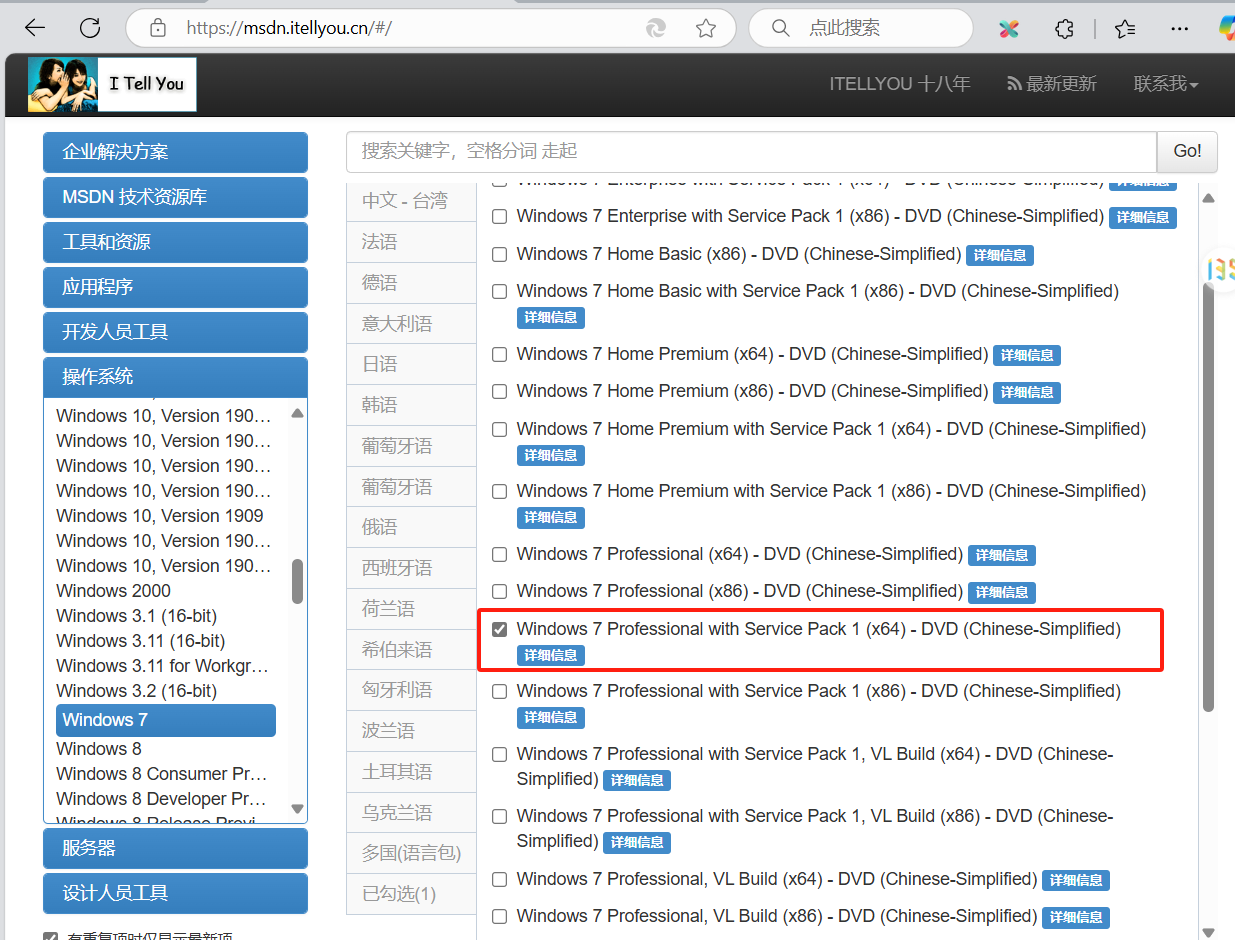
Task: Select Windows 3.1 (16-bit) entry
Action: click(136, 616)
